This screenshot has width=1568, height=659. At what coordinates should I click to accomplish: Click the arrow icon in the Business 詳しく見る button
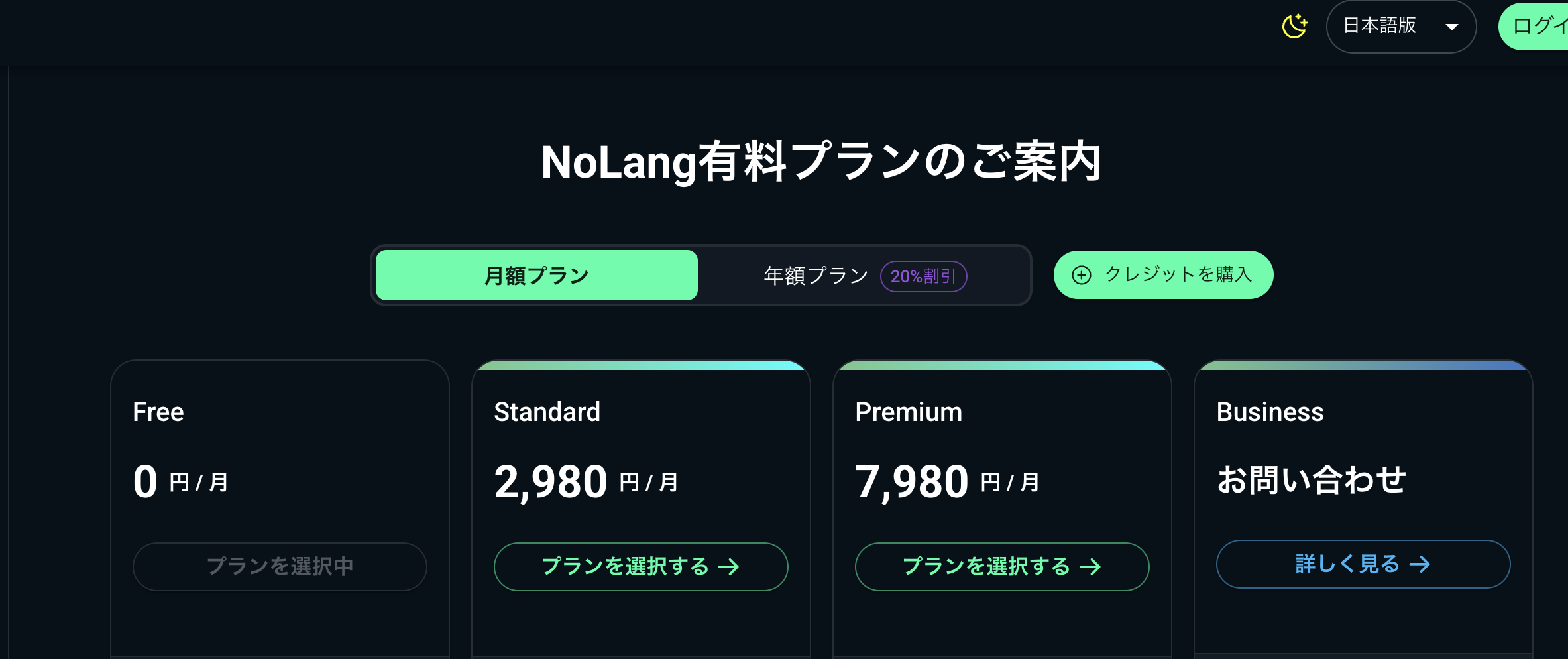[1420, 564]
